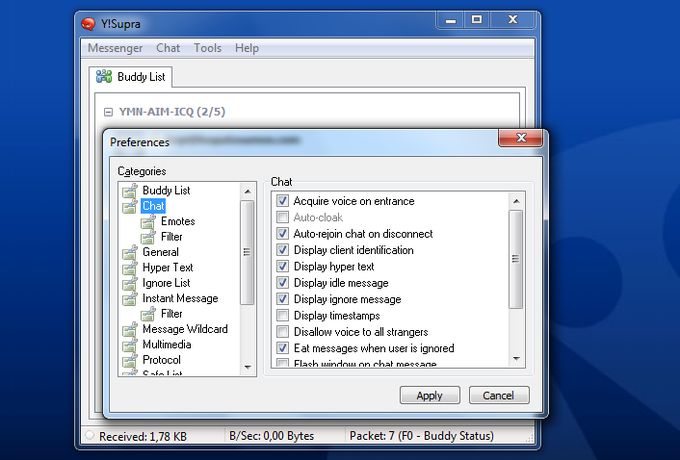
Task: Click the Chat options scrollbar thumb
Action: [516, 259]
